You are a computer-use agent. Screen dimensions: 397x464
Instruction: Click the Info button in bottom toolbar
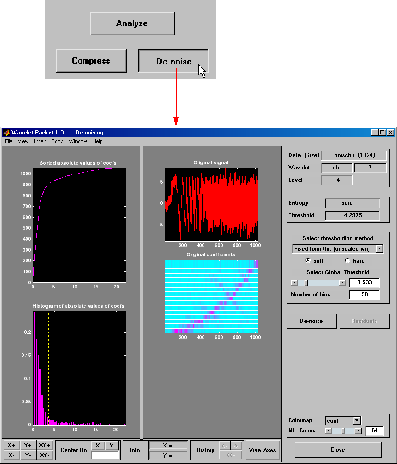[x=135, y=450]
